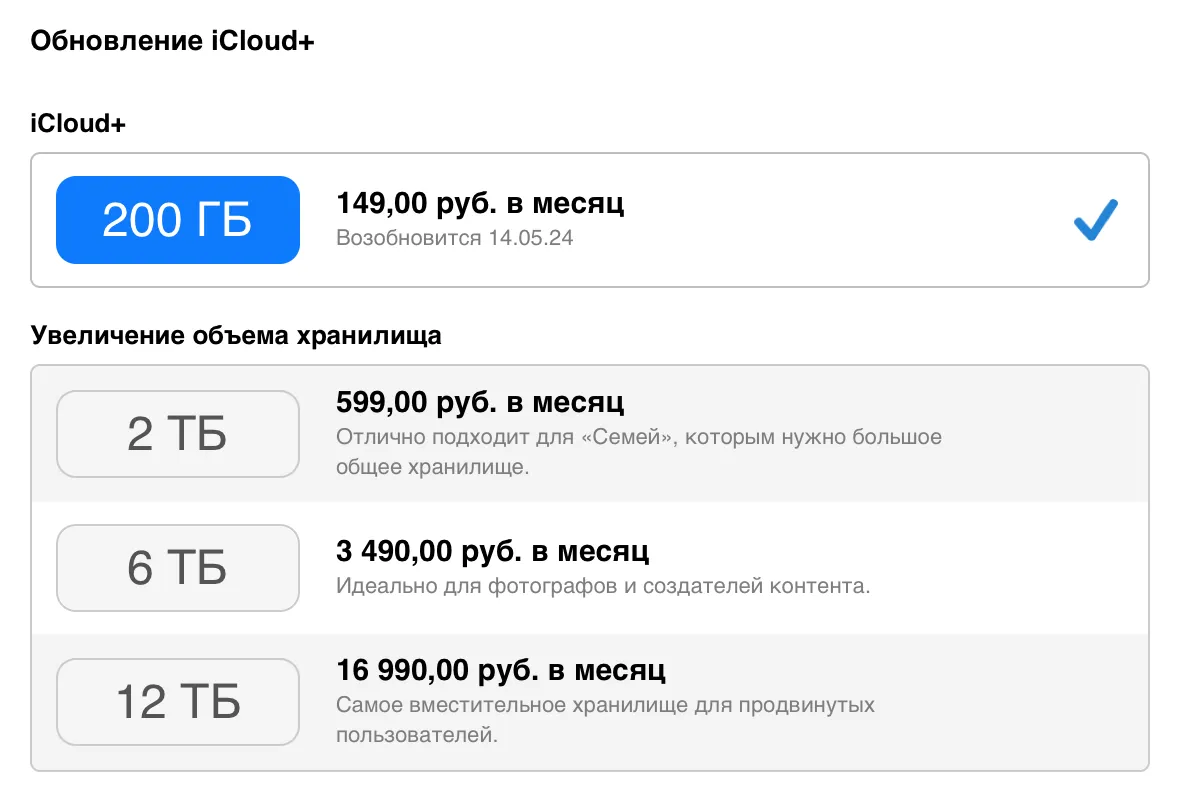Choose the 16 990,00 руб. в месяц price

500,668
